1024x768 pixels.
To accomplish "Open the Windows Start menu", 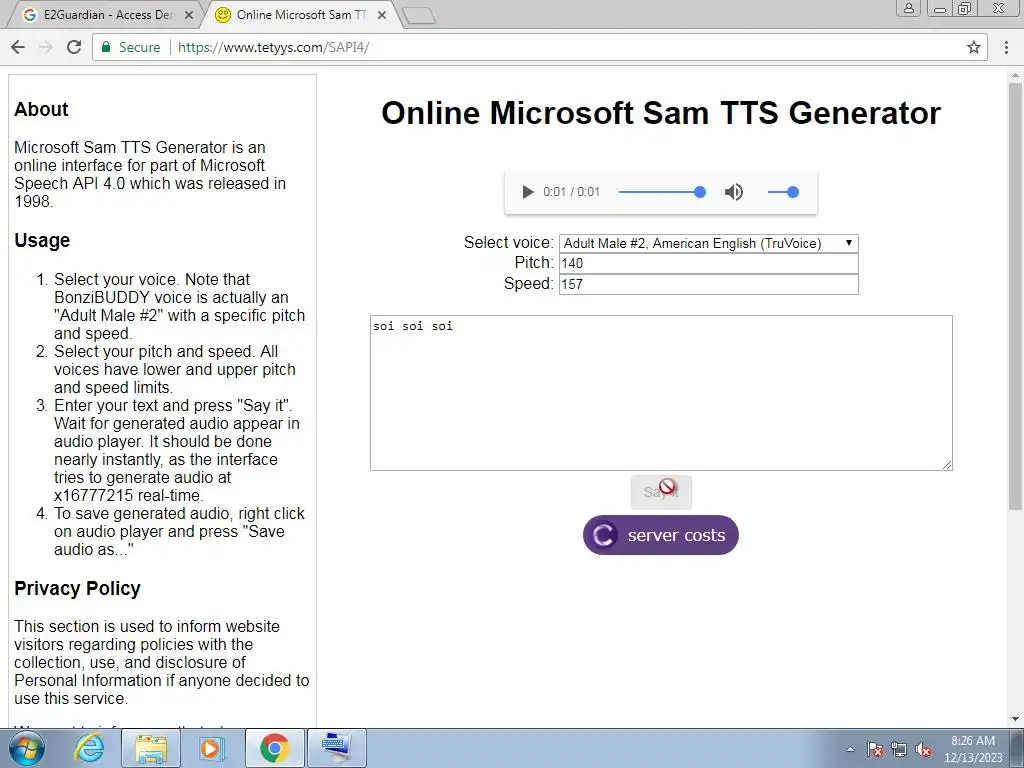I will tap(26, 748).
